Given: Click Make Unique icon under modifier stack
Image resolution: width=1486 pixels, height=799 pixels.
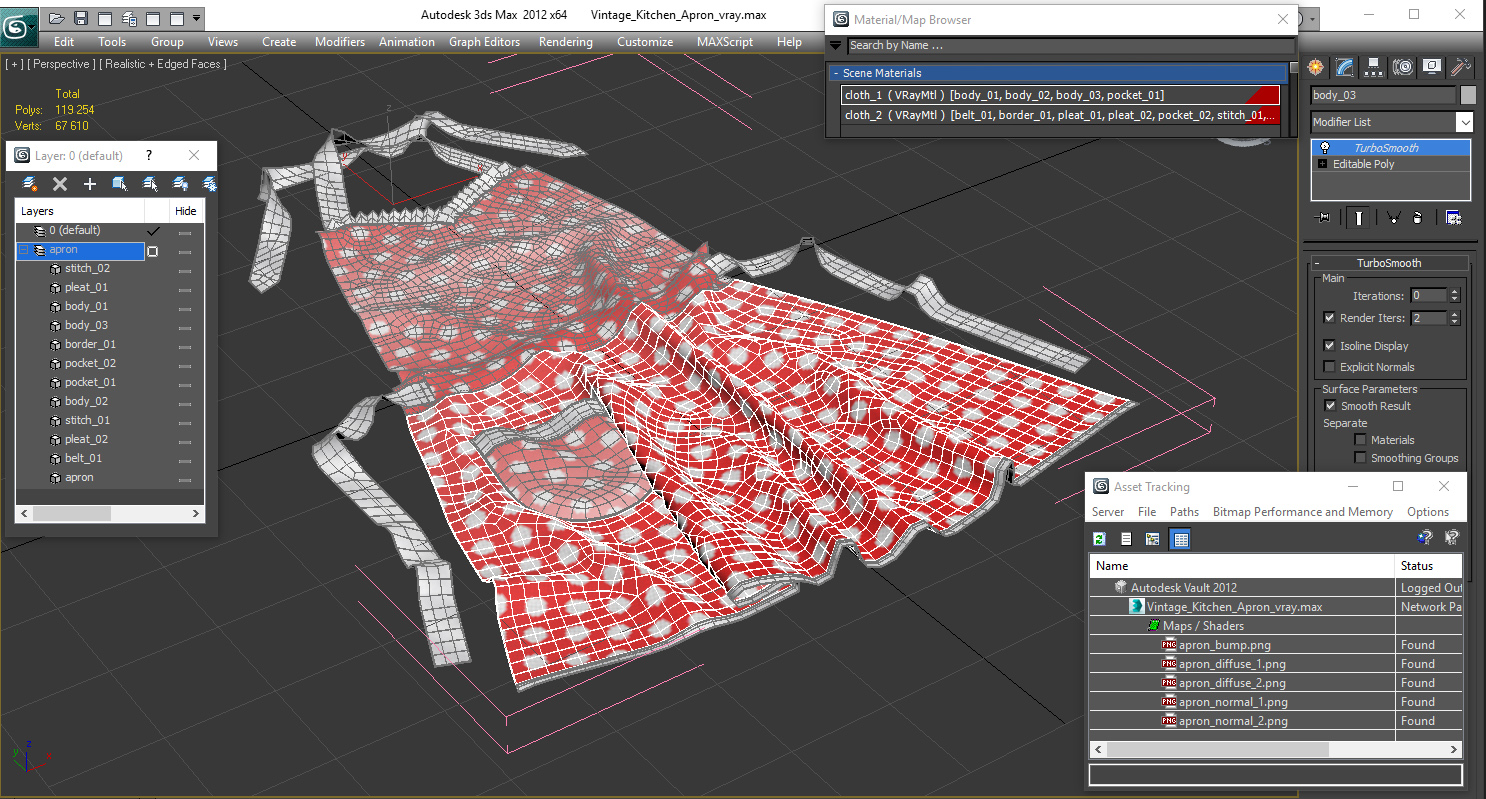Looking at the screenshot, I should pos(1392,218).
